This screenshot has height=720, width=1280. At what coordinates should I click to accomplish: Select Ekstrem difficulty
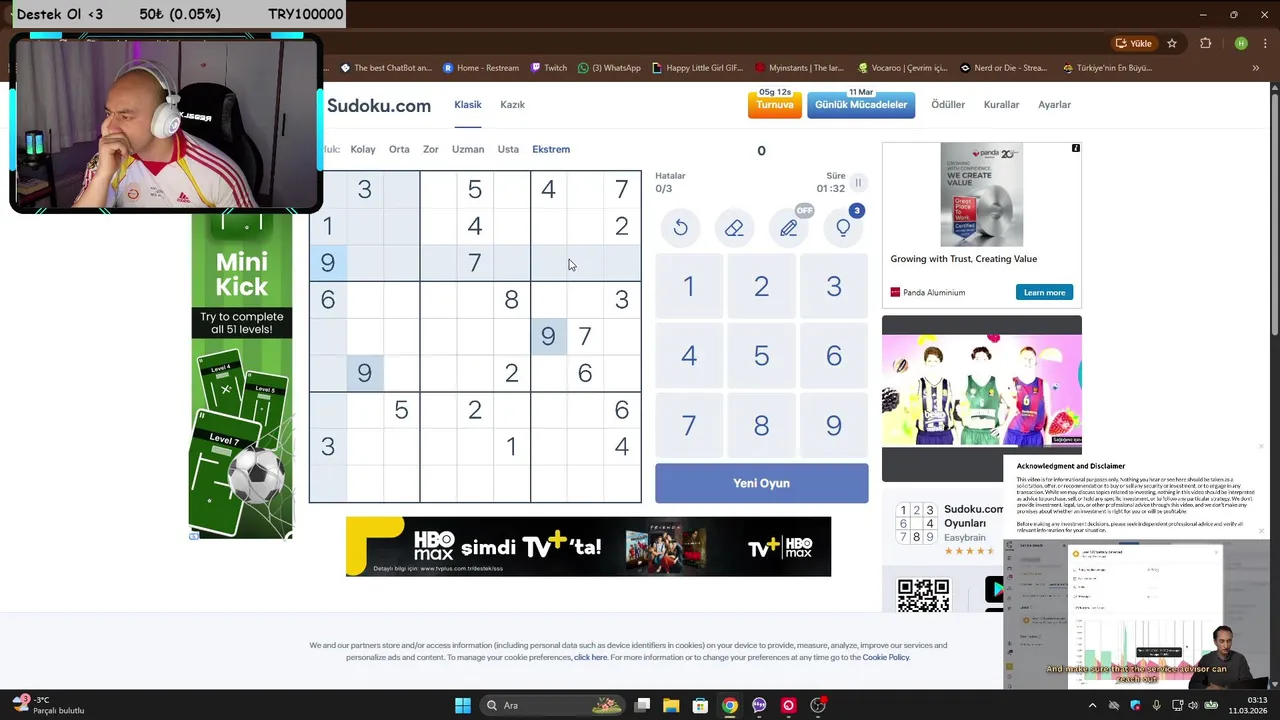coord(551,149)
